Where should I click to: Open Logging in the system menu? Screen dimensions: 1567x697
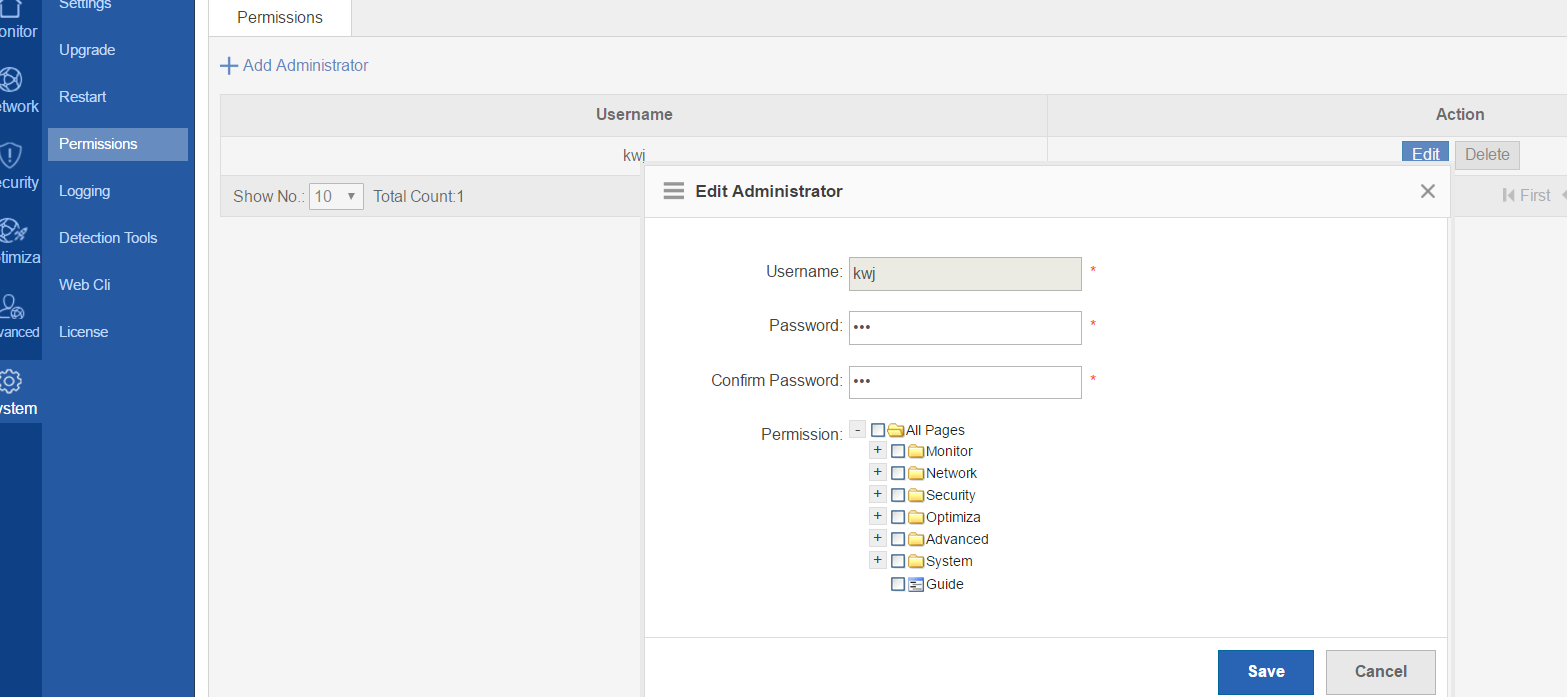click(85, 191)
